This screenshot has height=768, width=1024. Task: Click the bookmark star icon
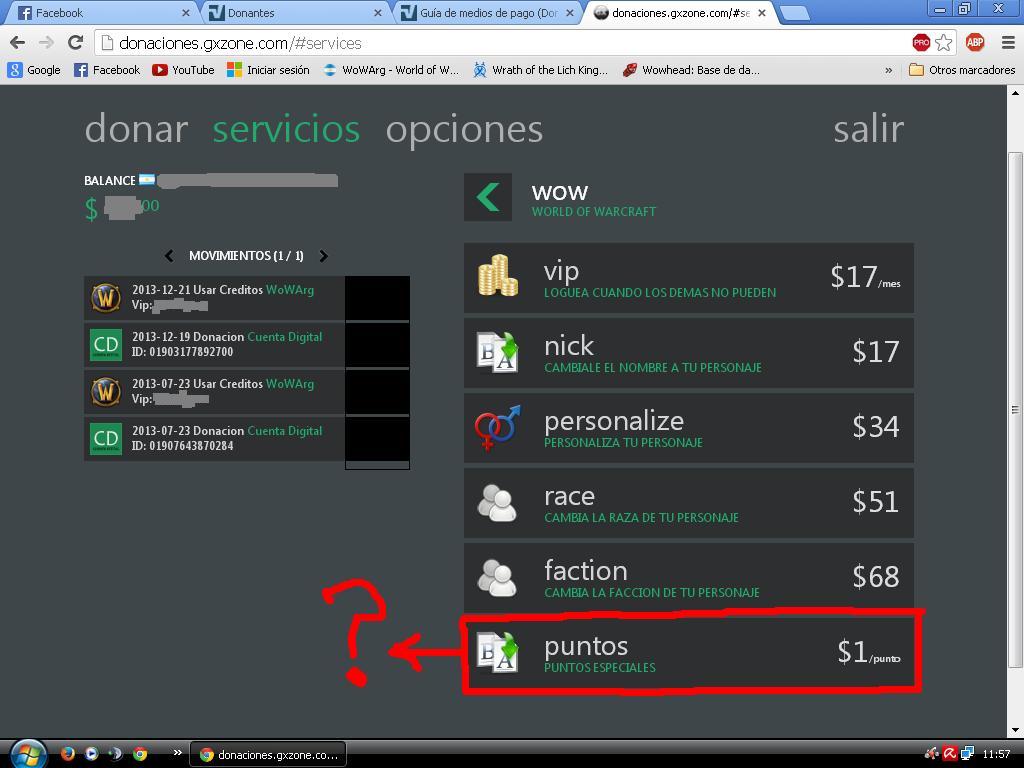point(944,42)
